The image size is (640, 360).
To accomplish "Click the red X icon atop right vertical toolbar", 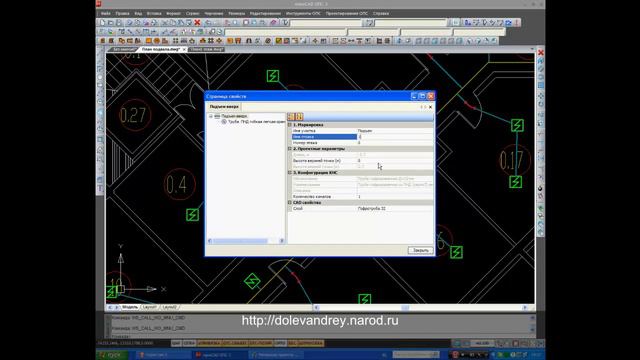I will click(541, 53).
